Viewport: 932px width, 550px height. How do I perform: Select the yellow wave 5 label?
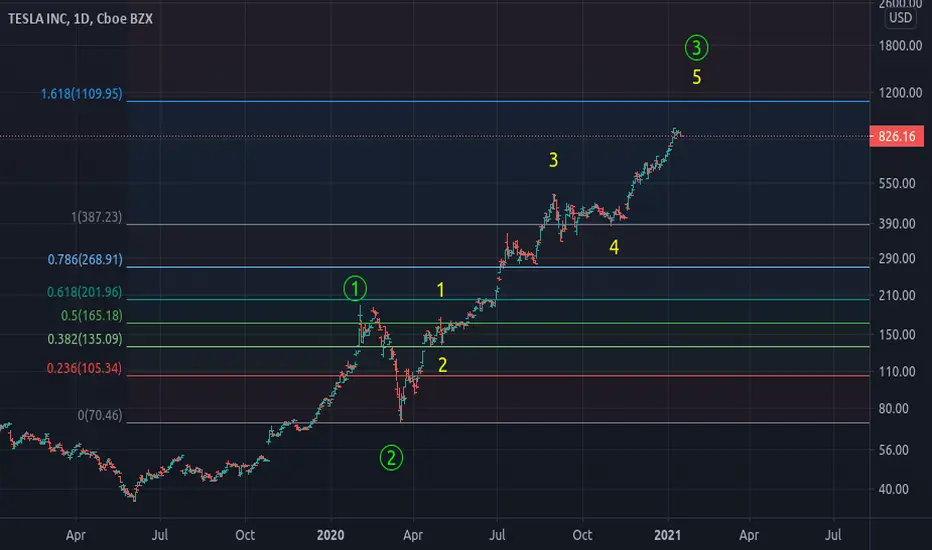pyautogui.click(x=697, y=77)
